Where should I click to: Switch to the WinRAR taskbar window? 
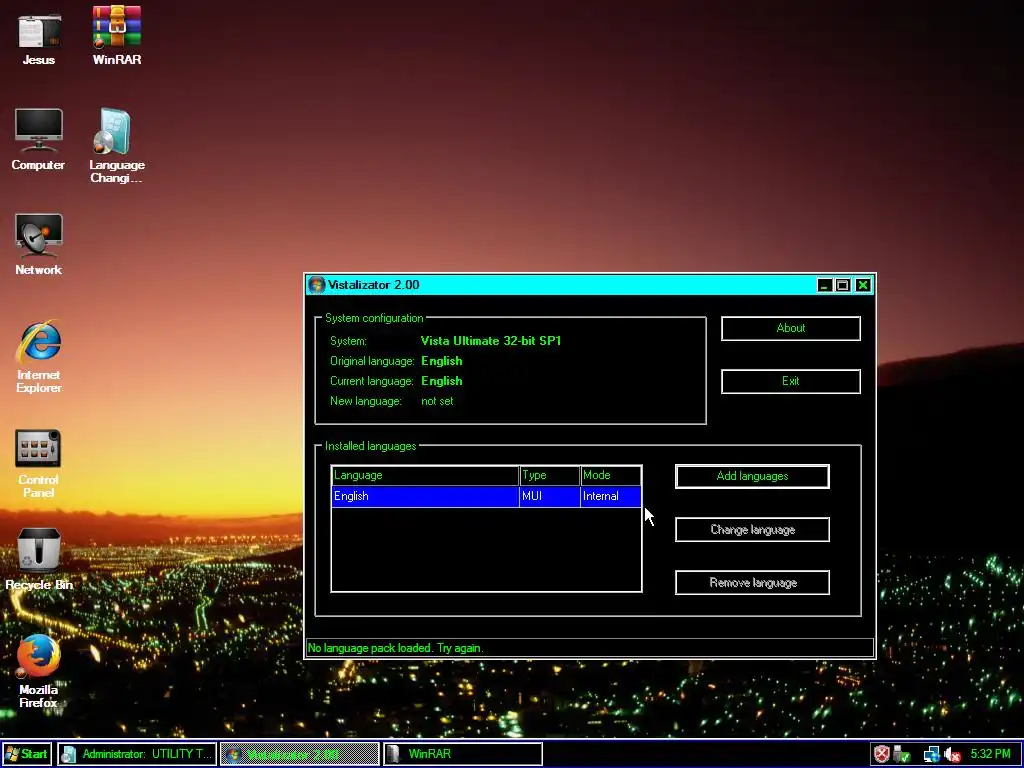(x=462, y=754)
